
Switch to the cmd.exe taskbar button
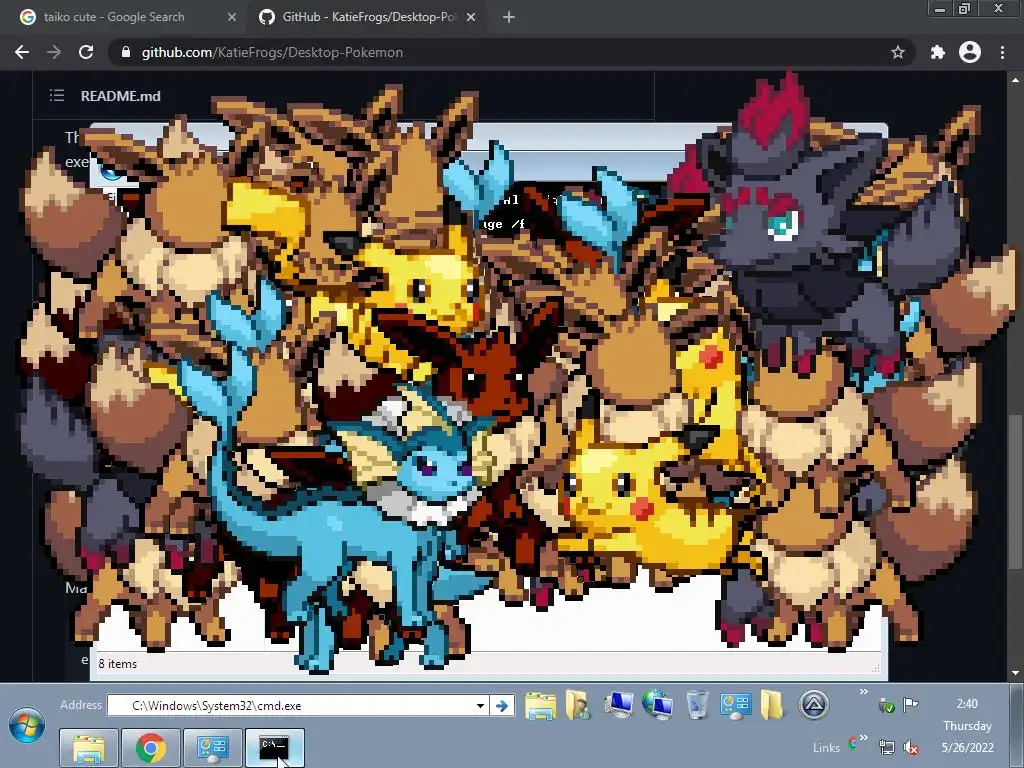point(275,748)
